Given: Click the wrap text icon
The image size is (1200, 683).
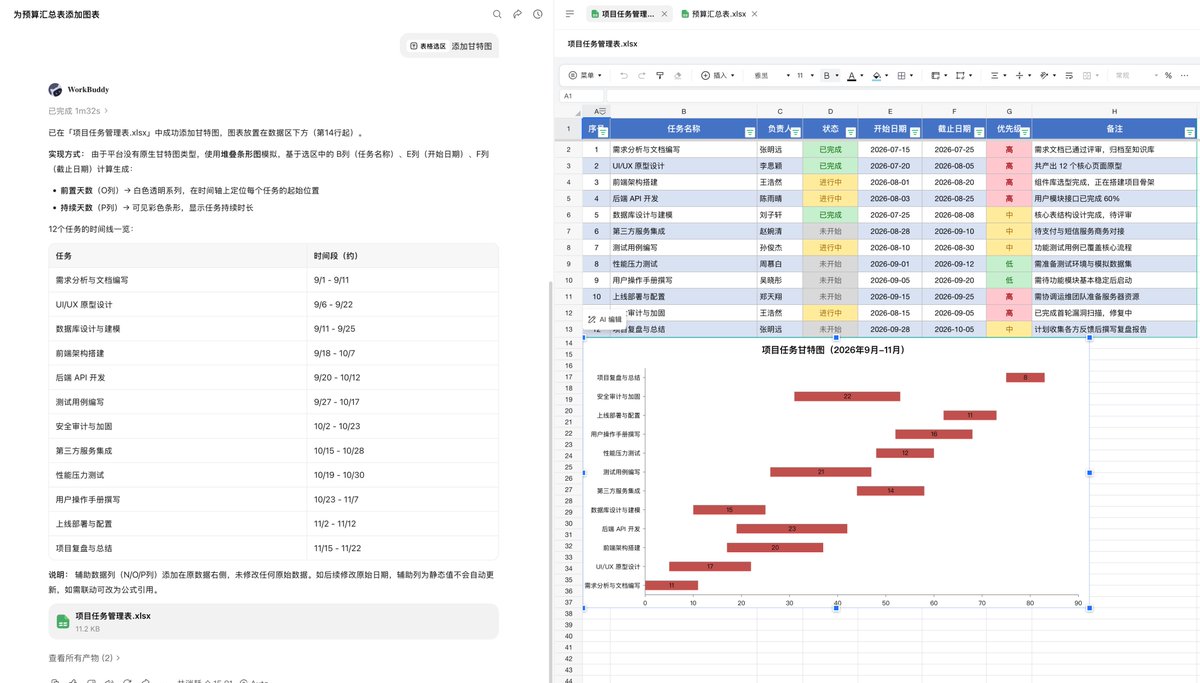Looking at the screenshot, I should click(x=1071, y=75).
